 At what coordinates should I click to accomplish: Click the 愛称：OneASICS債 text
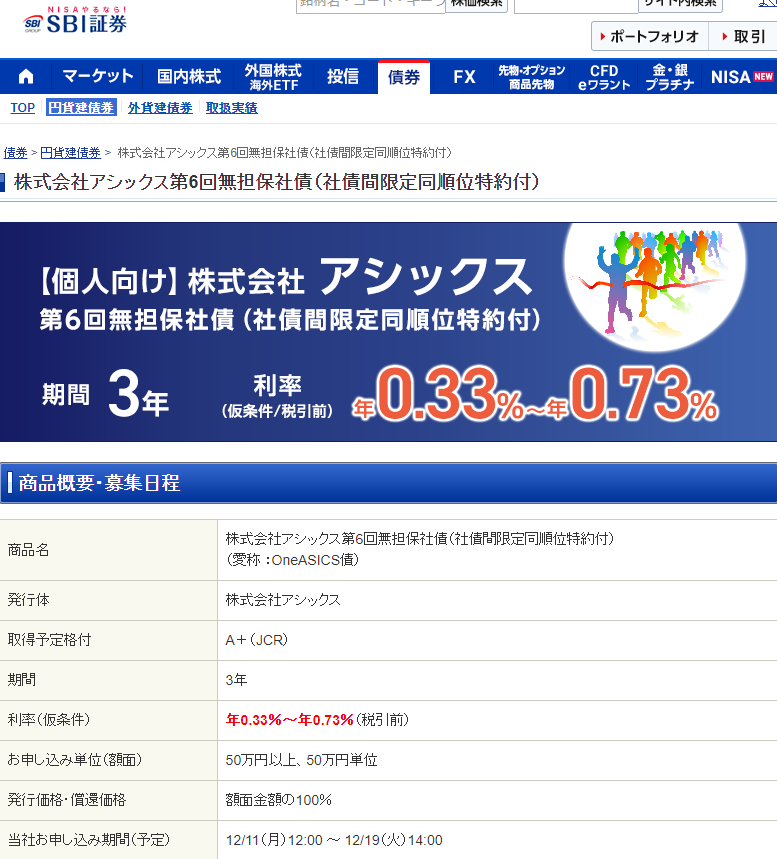(x=293, y=560)
